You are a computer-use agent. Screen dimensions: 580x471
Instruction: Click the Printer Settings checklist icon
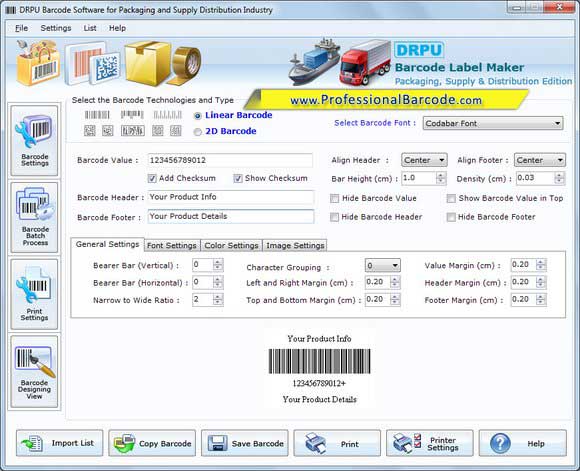point(407,443)
